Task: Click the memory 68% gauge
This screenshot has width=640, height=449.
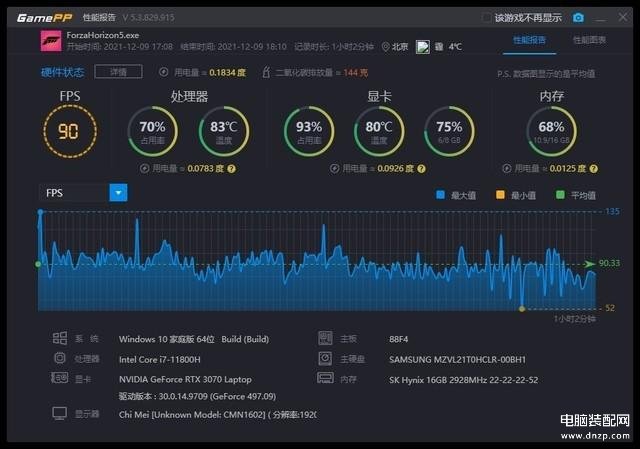Action: tap(551, 131)
